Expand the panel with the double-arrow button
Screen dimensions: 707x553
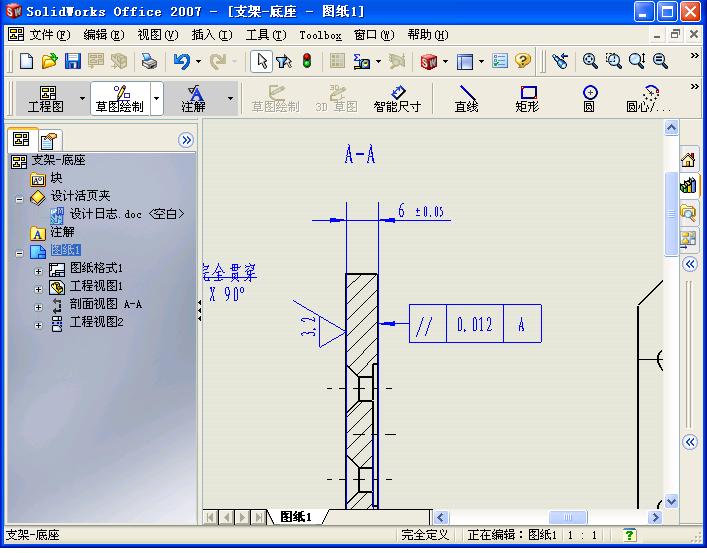[186, 140]
